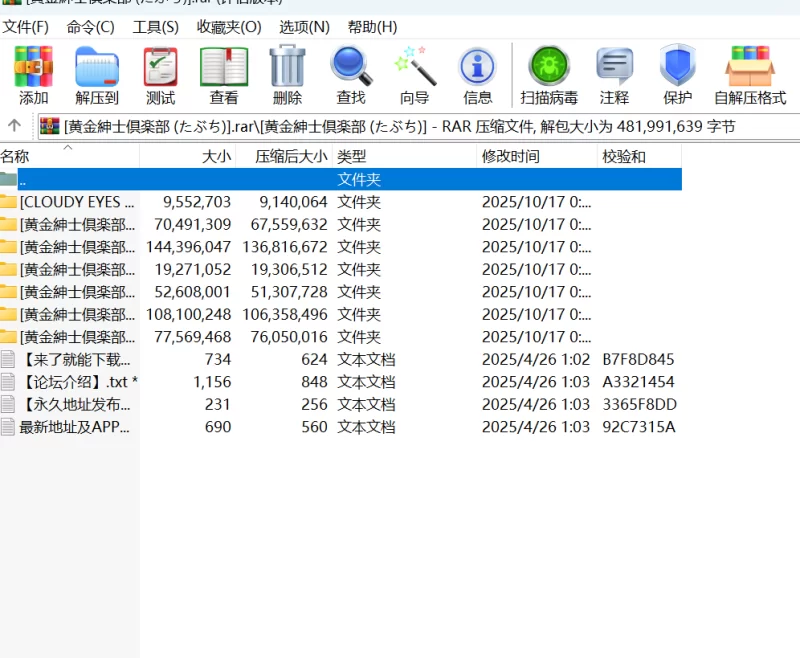Click the 2025/4/26 1:02 modified time
The height and width of the screenshot is (658, 800).
536,360
